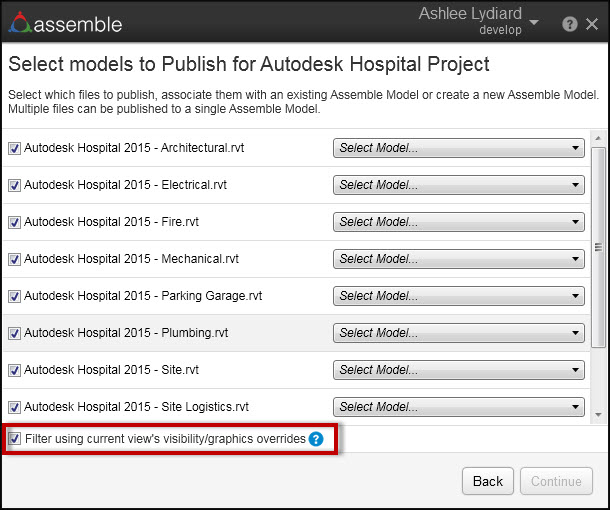Toggle the Fire.rvt file checkbox
Viewport: 610px width, 510px height.
[x=14, y=222]
